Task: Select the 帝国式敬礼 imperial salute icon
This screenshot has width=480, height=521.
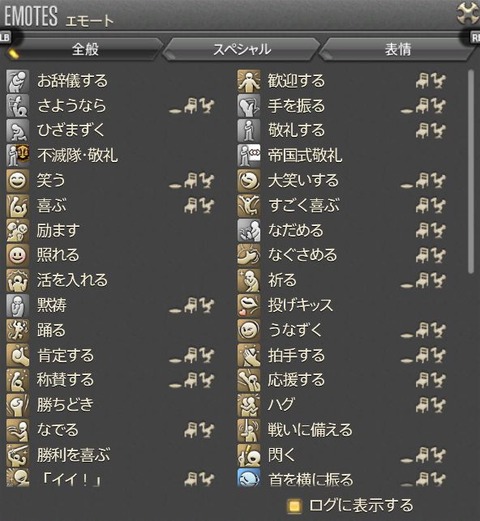Action: (249, 156)
